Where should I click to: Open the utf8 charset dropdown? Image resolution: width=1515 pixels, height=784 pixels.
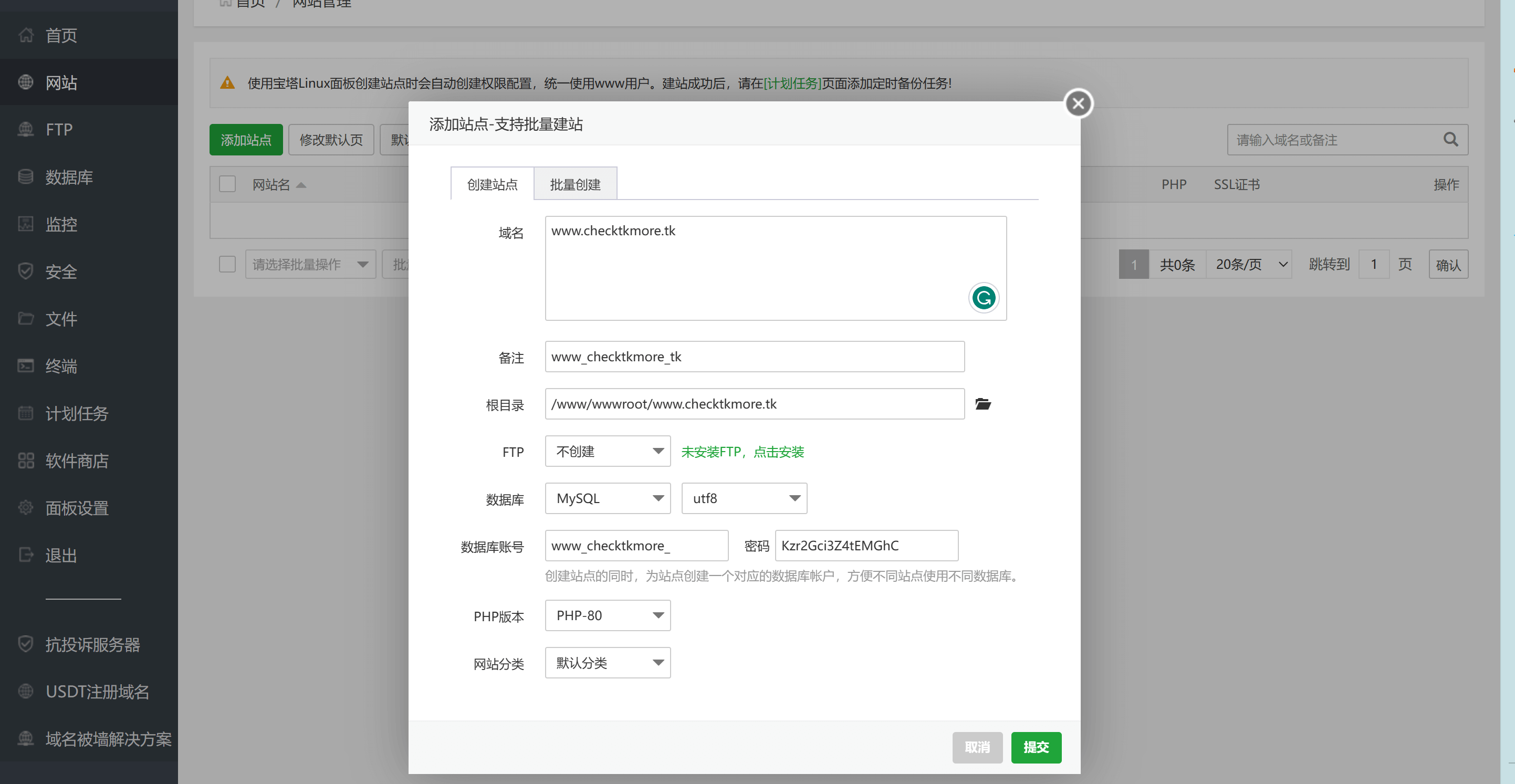click(744, 499)
